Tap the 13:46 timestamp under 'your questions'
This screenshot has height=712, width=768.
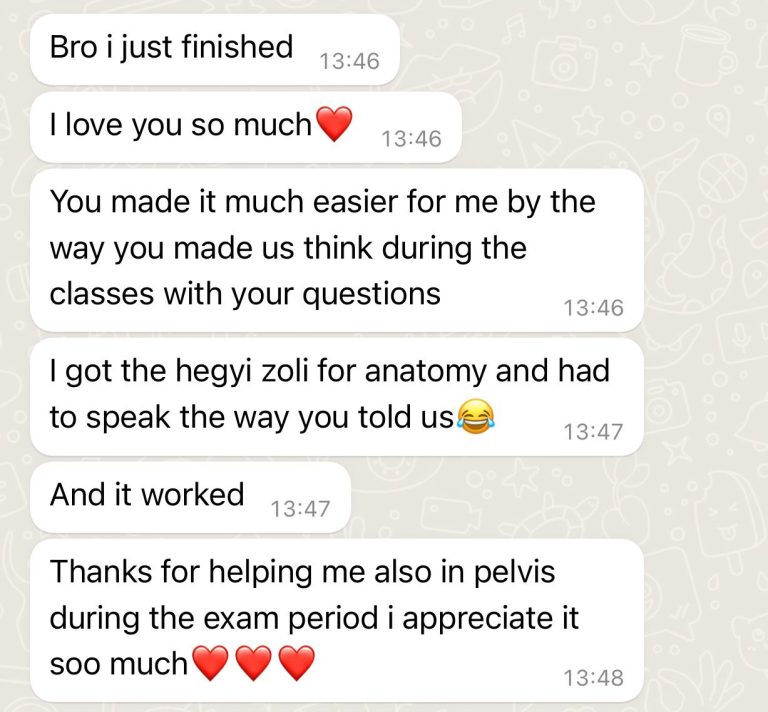coord(593,308)
